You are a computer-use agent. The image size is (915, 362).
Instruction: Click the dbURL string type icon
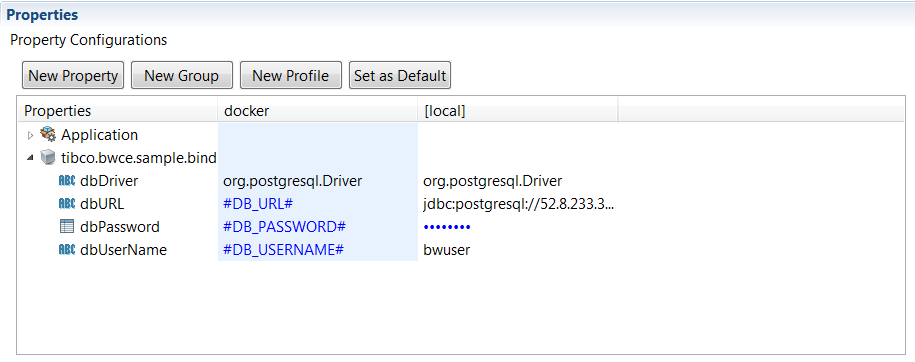(67, 203)
